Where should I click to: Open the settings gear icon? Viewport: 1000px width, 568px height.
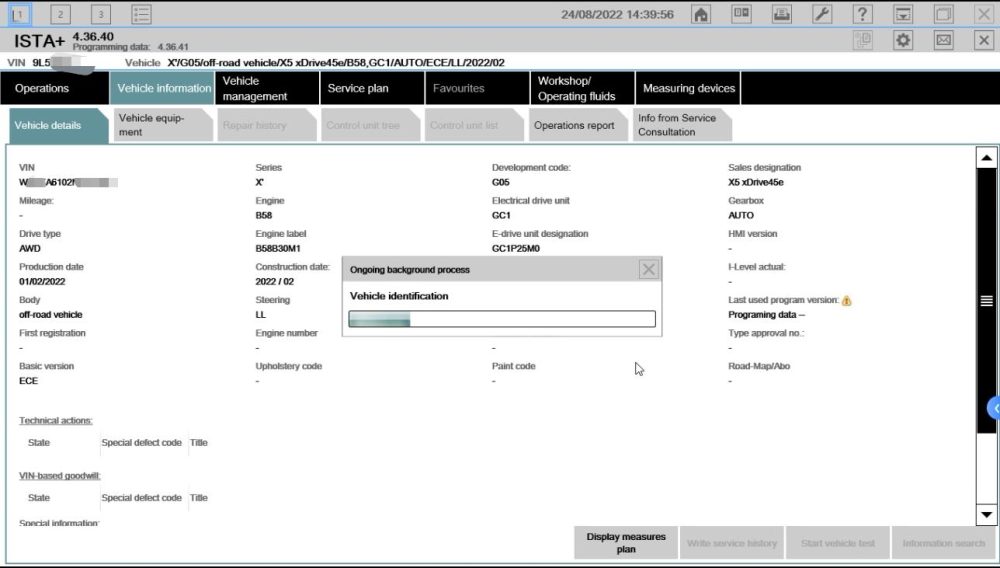[903, 40]
